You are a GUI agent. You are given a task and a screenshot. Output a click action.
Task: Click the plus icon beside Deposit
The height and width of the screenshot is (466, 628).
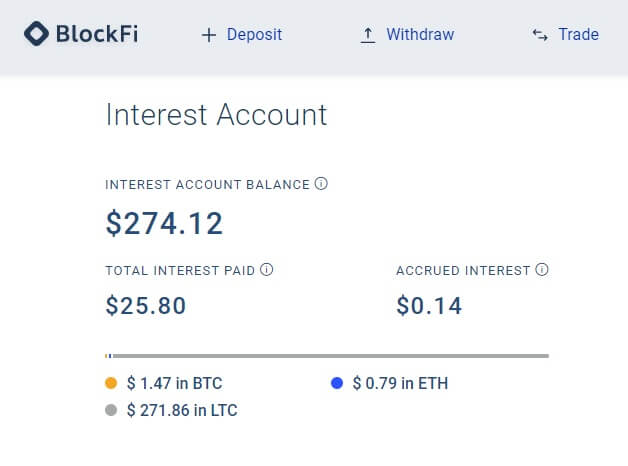[209, 35]
